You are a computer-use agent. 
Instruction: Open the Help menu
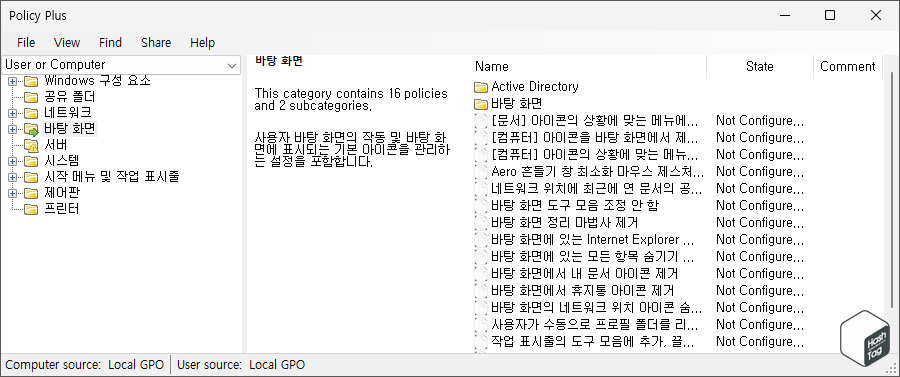[202, 42]
